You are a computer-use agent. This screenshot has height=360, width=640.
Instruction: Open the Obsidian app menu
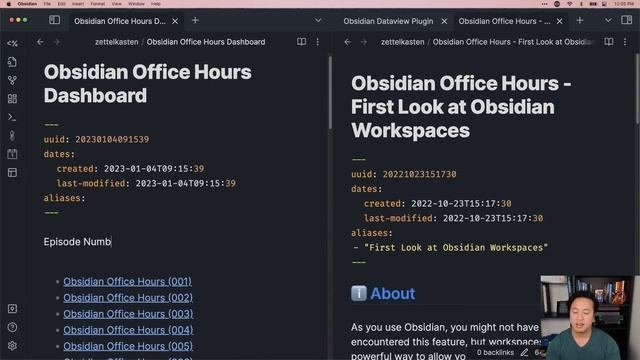tap(27, 4)
